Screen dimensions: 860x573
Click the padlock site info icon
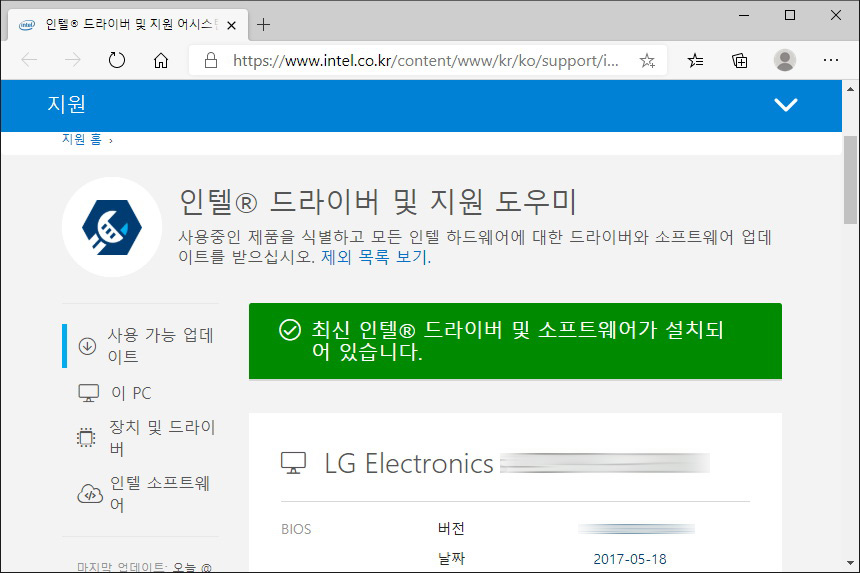point(211,60)
